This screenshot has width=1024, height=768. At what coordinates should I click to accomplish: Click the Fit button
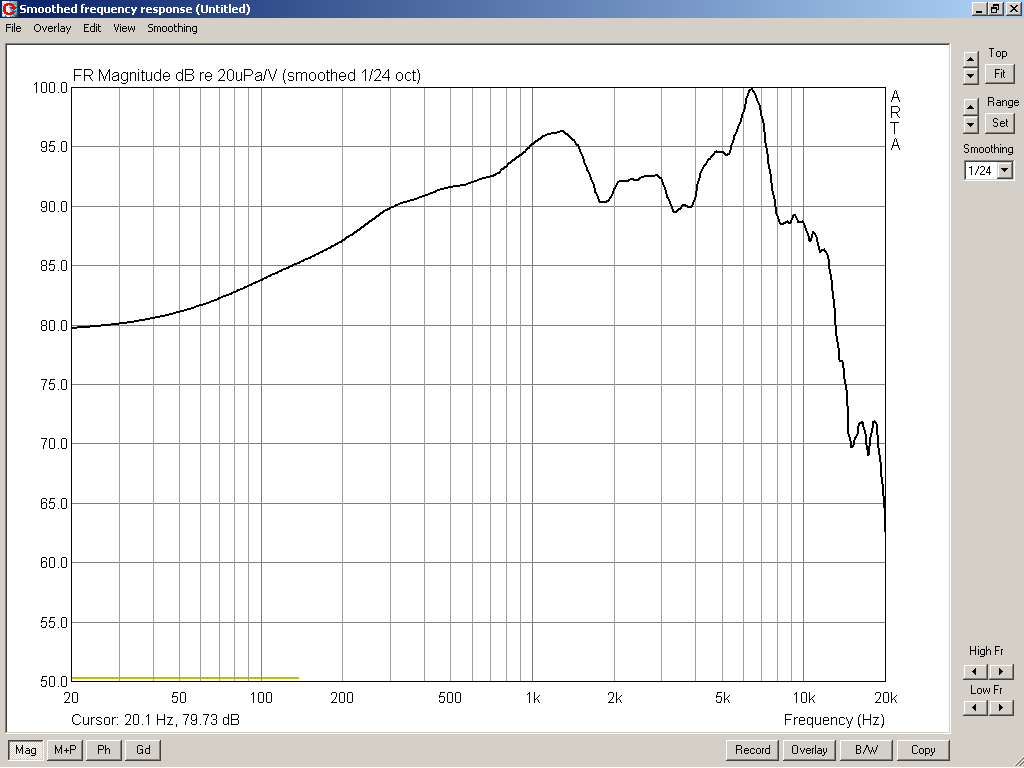(999, 74)
